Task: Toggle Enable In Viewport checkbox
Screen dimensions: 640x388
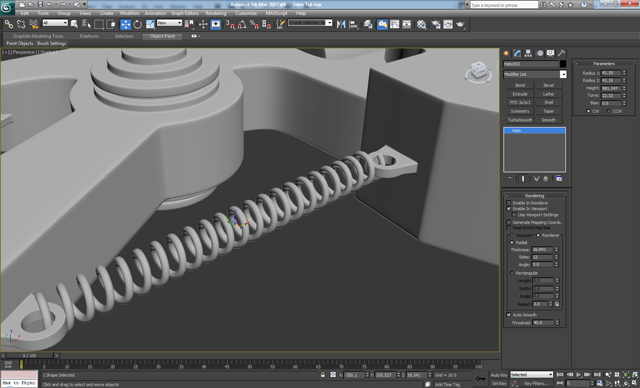Action: pyautogui.click(x=509, y=208)
